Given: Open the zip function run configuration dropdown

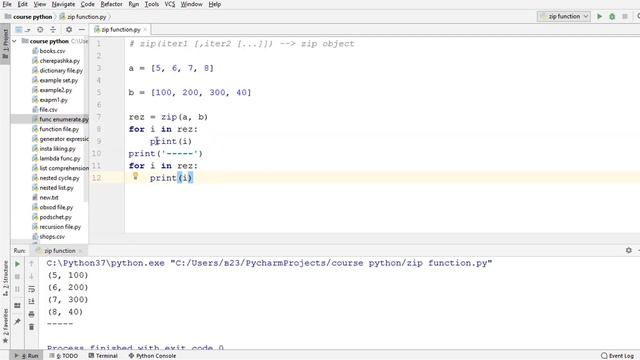Looking at the screenshot, I should click(x=564, y=16).
